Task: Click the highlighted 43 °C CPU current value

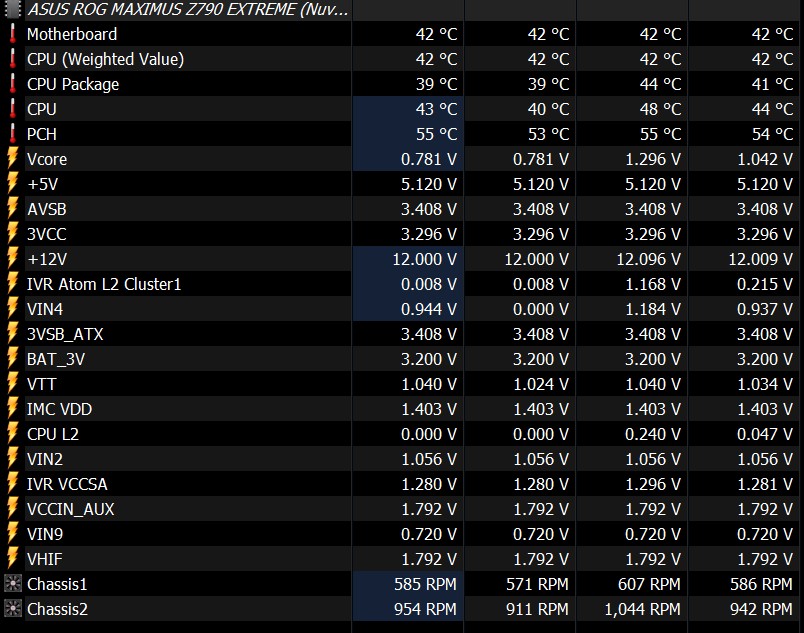Action: [x=436, y=109]
